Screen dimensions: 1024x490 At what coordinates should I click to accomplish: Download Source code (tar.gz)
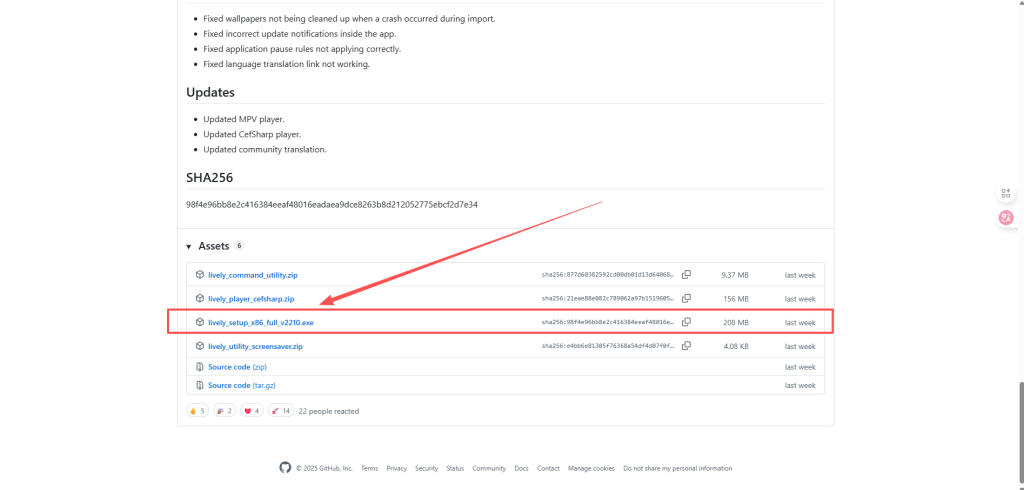click(x=242, y=385)
